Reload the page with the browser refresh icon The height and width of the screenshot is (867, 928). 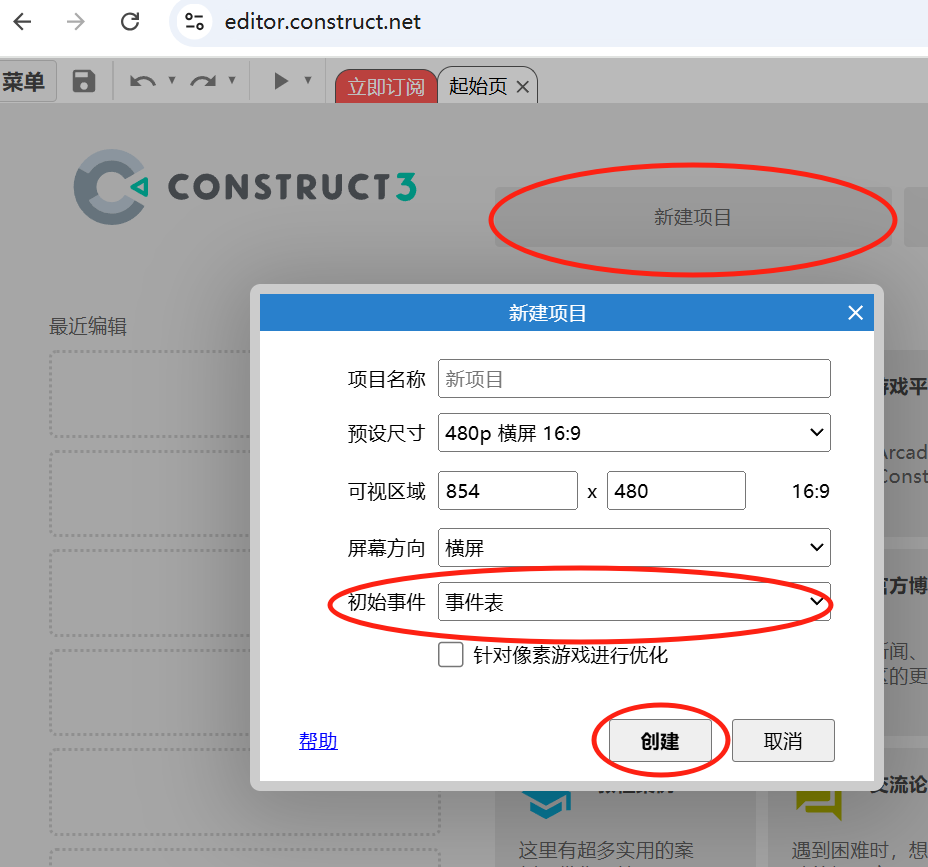[130, 20]
